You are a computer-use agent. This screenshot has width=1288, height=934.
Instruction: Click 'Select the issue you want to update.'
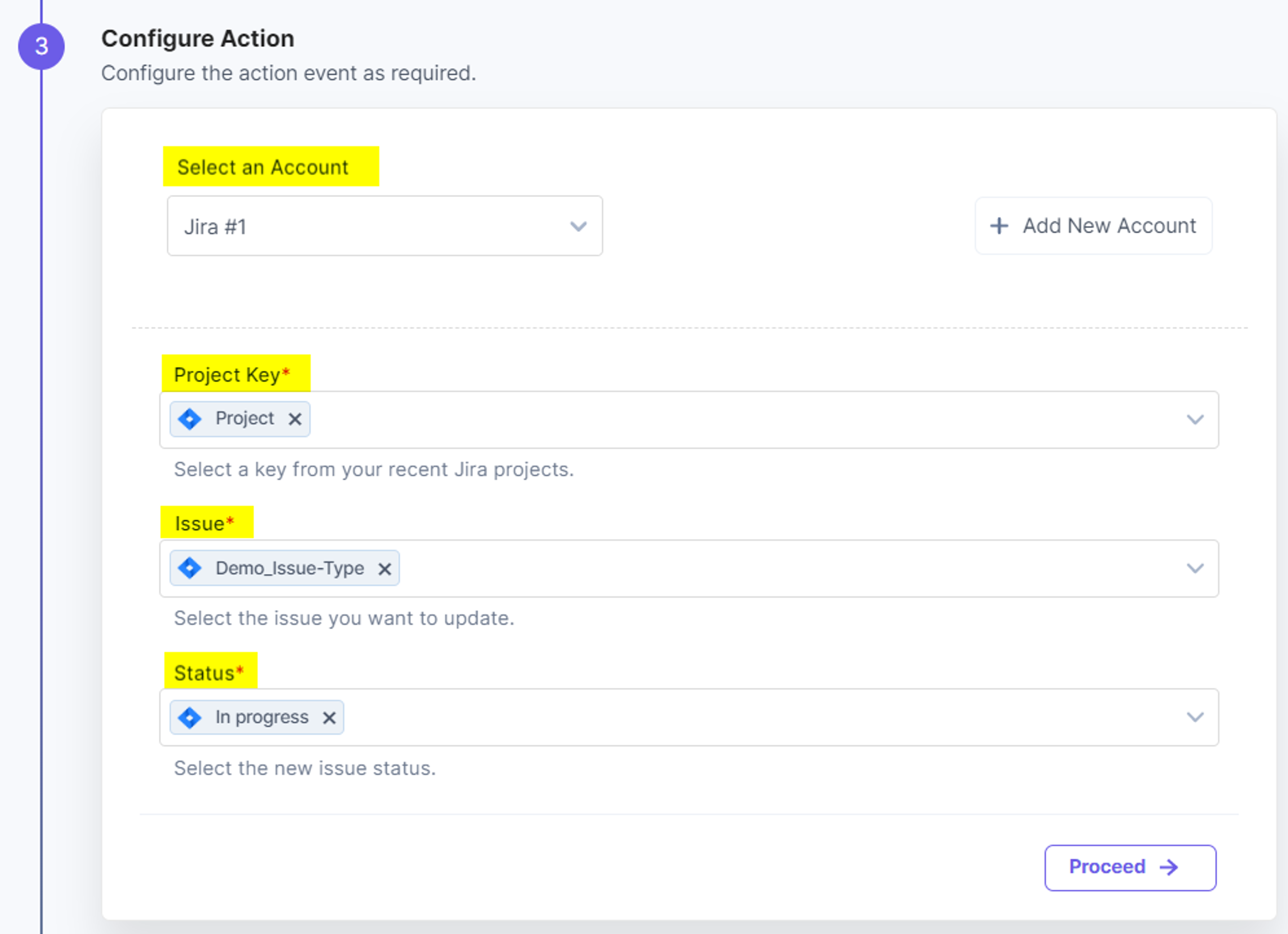[344, 618]
